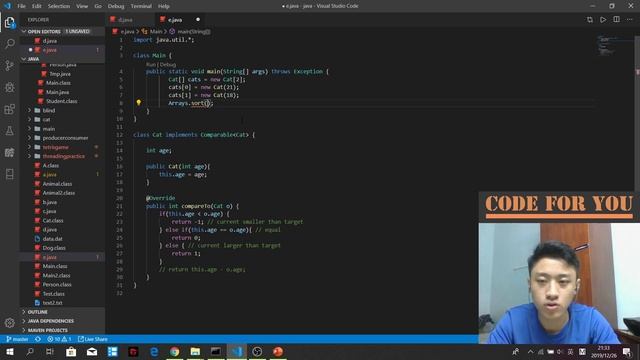This screenshot has height=360, width=640.
Task: Open the Search view in activity bar
Action: click(x=9, y=44)
